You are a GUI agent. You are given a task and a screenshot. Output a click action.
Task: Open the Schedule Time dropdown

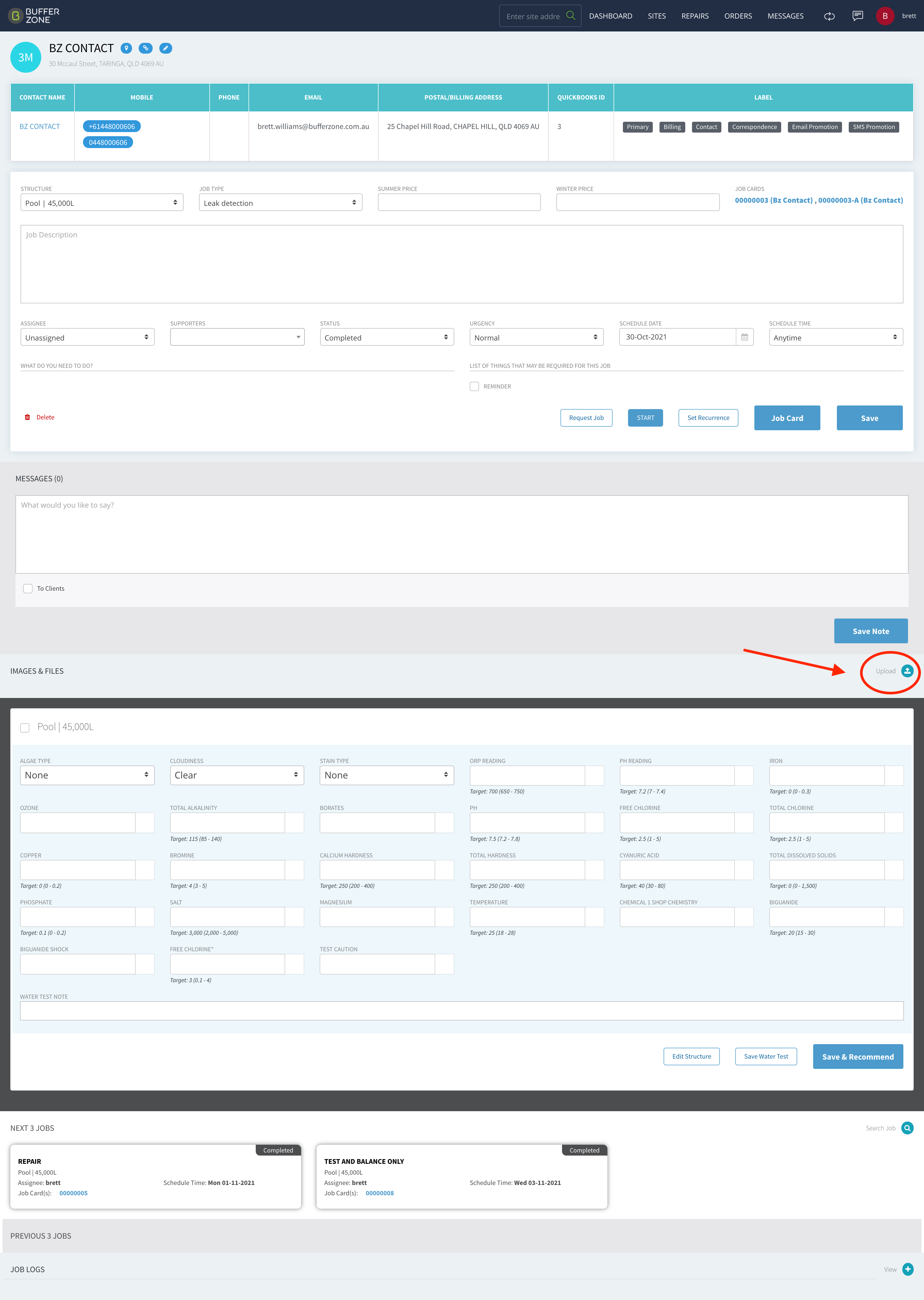[x=836, y=337]
